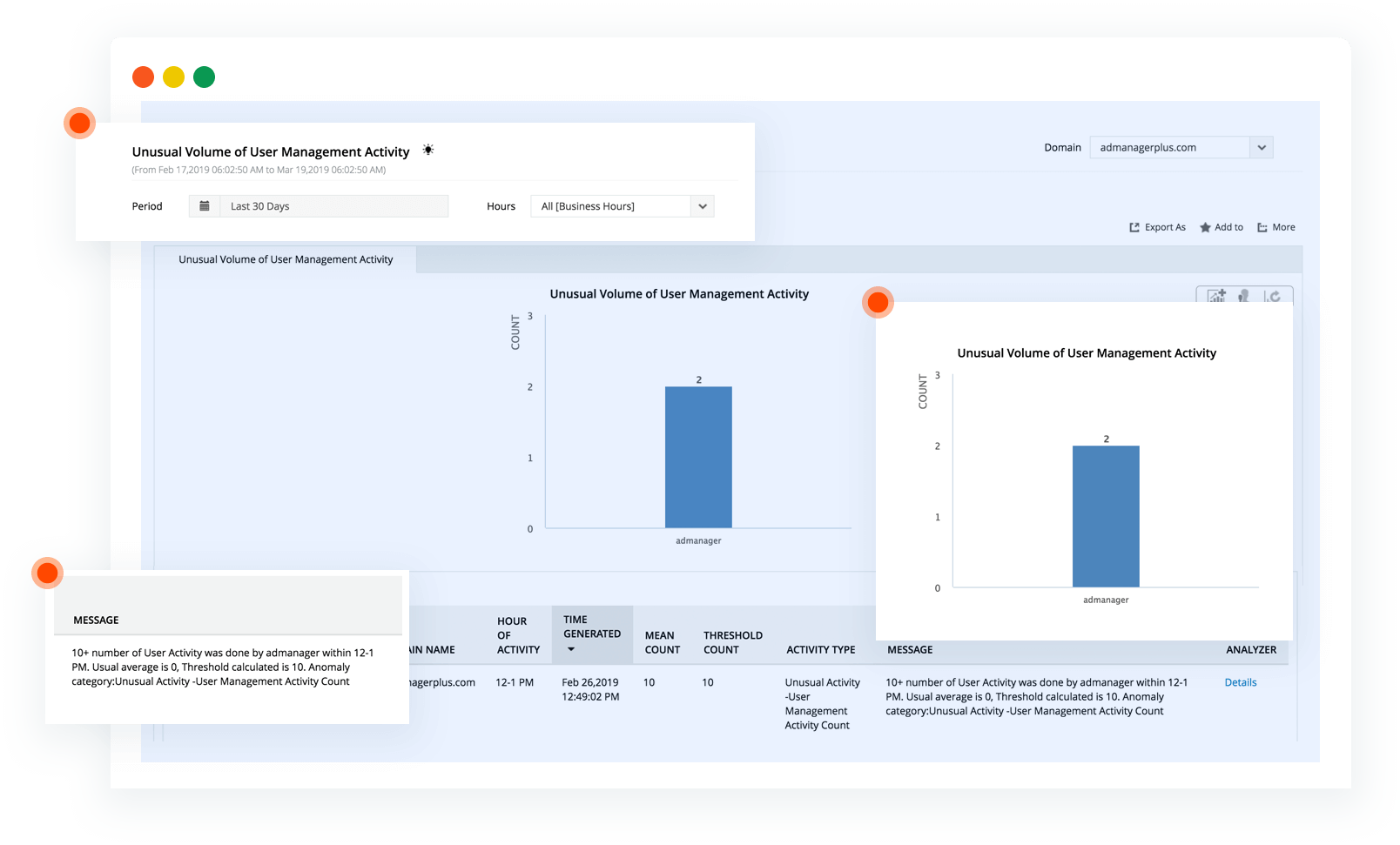Click the Add to favorites star icon

(1207, 227)
